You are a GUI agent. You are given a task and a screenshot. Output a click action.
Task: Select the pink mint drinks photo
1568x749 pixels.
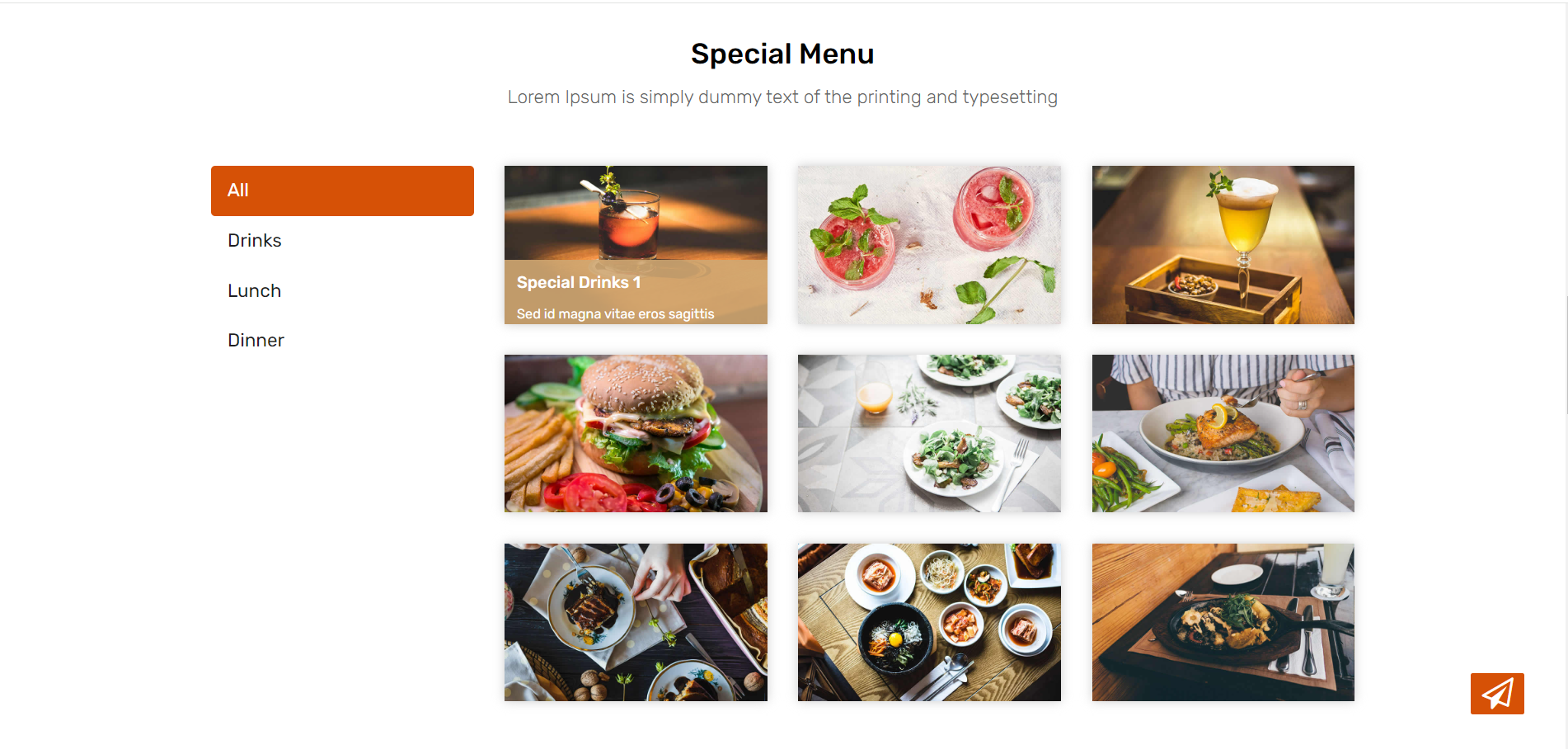coord(929,245)
